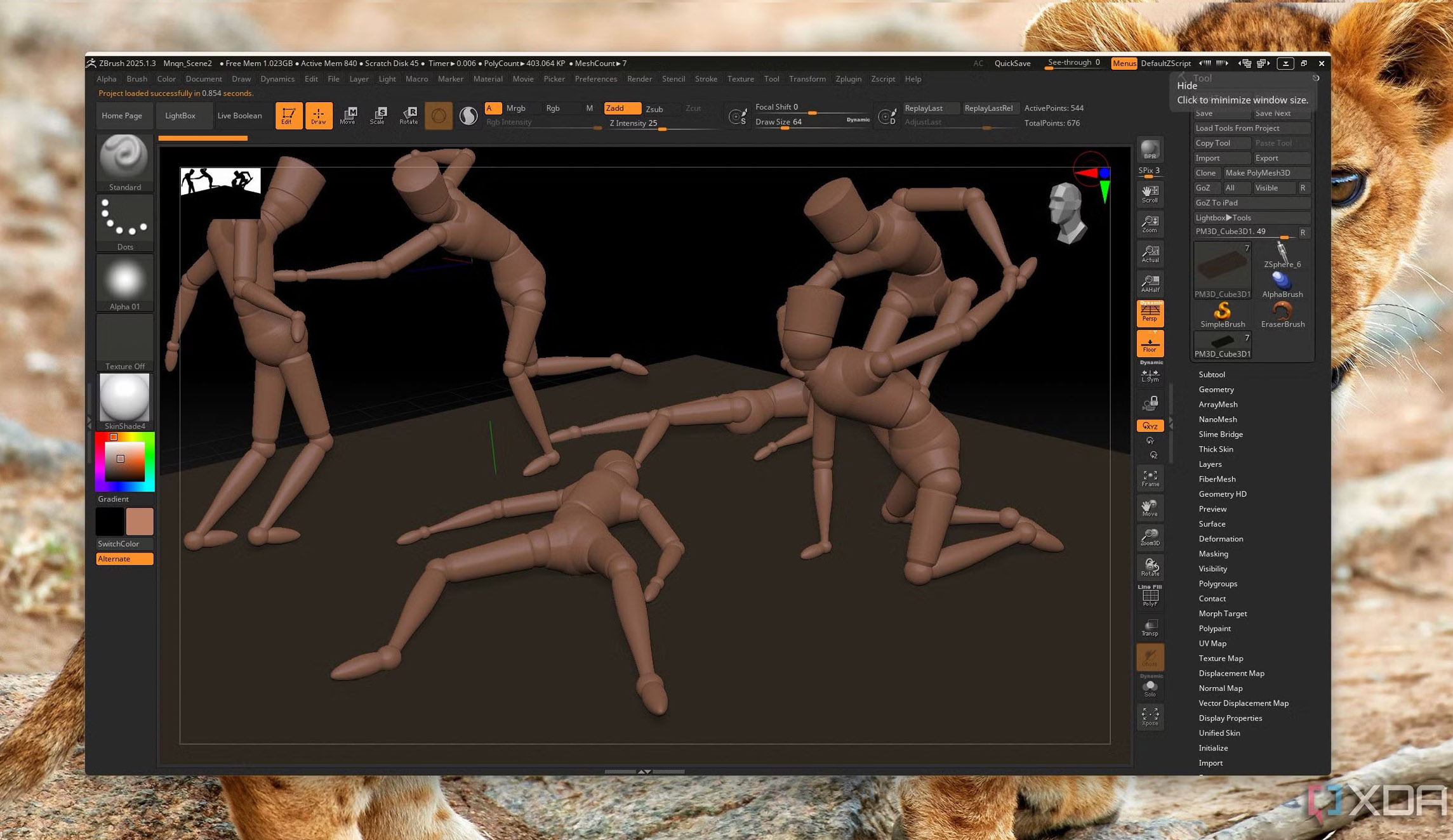Click the Copy Tool button
1453x840 pixels.
point(1221,143)
